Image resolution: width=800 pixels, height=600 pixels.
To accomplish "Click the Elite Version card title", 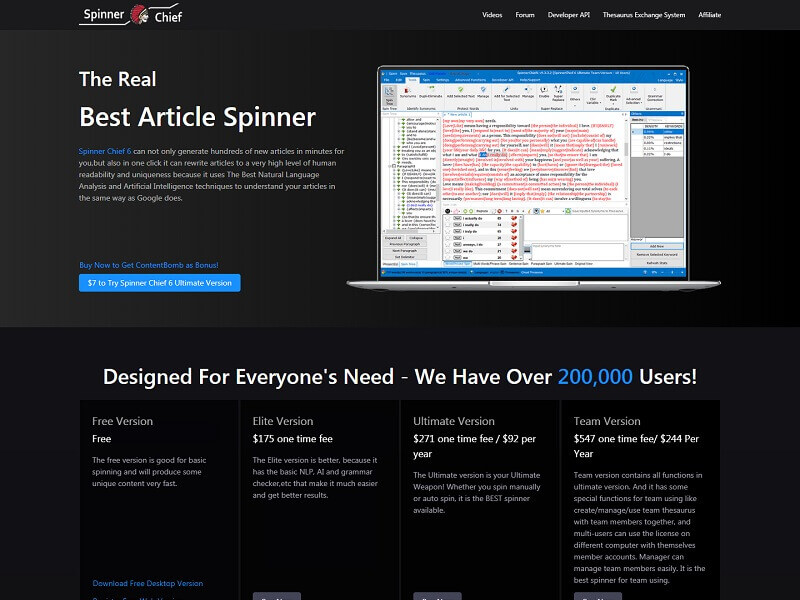I will click(x=283, y=421).
